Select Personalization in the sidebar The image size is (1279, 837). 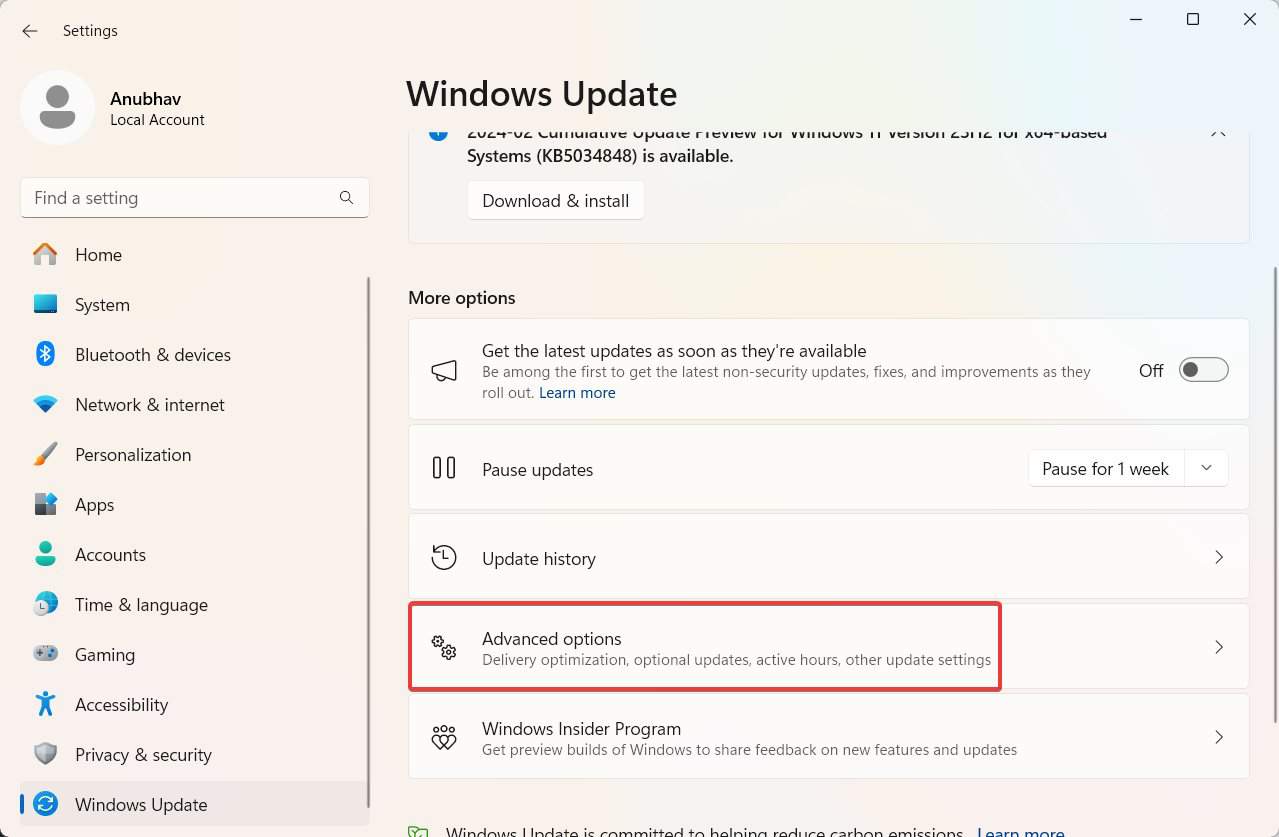pyautogui.click(x=132, y=455)
